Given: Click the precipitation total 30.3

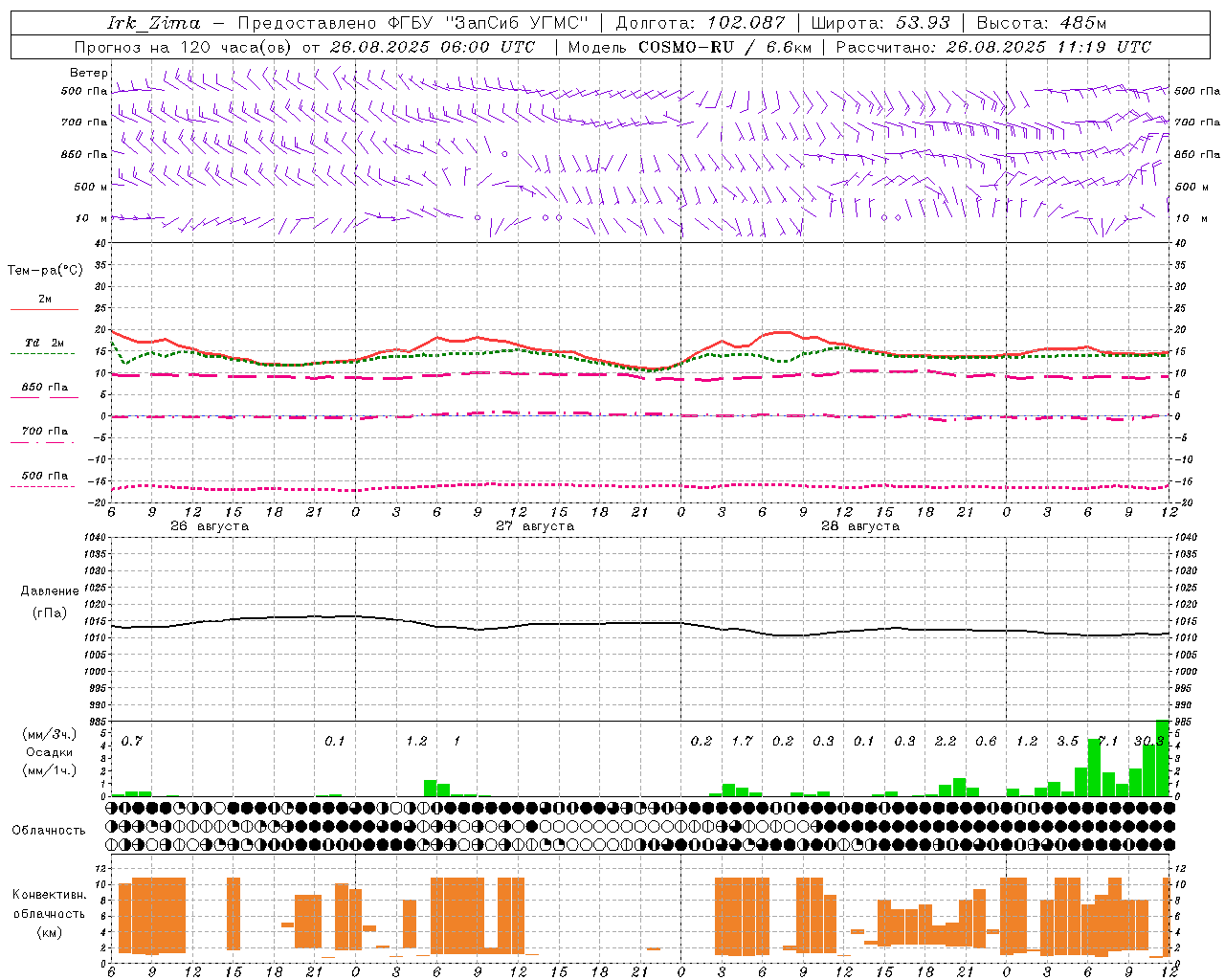Looking at the screenshot, I should click(x=1148, y=741).
